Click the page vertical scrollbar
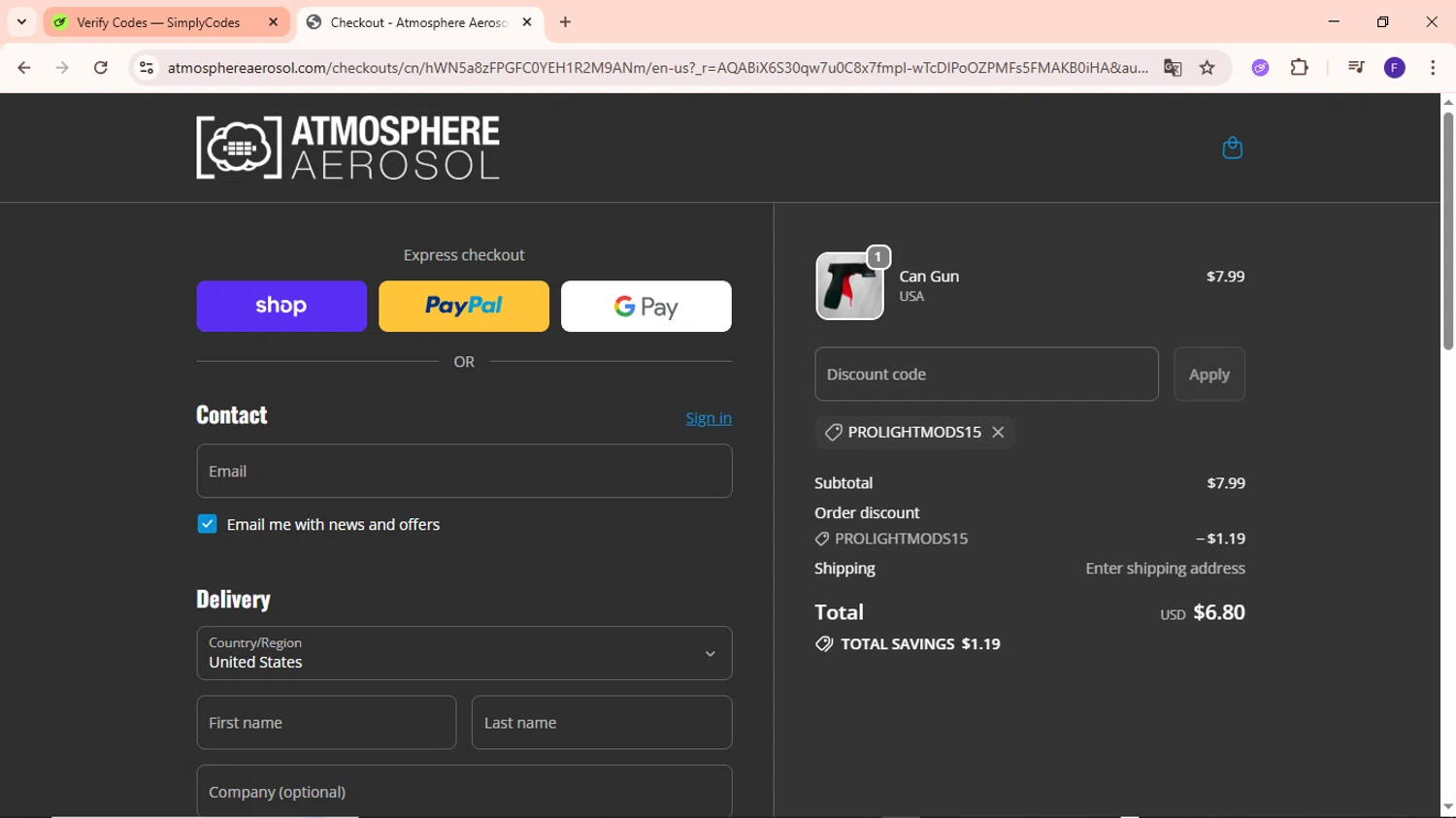1456x818 pixels. (1447, 231)
